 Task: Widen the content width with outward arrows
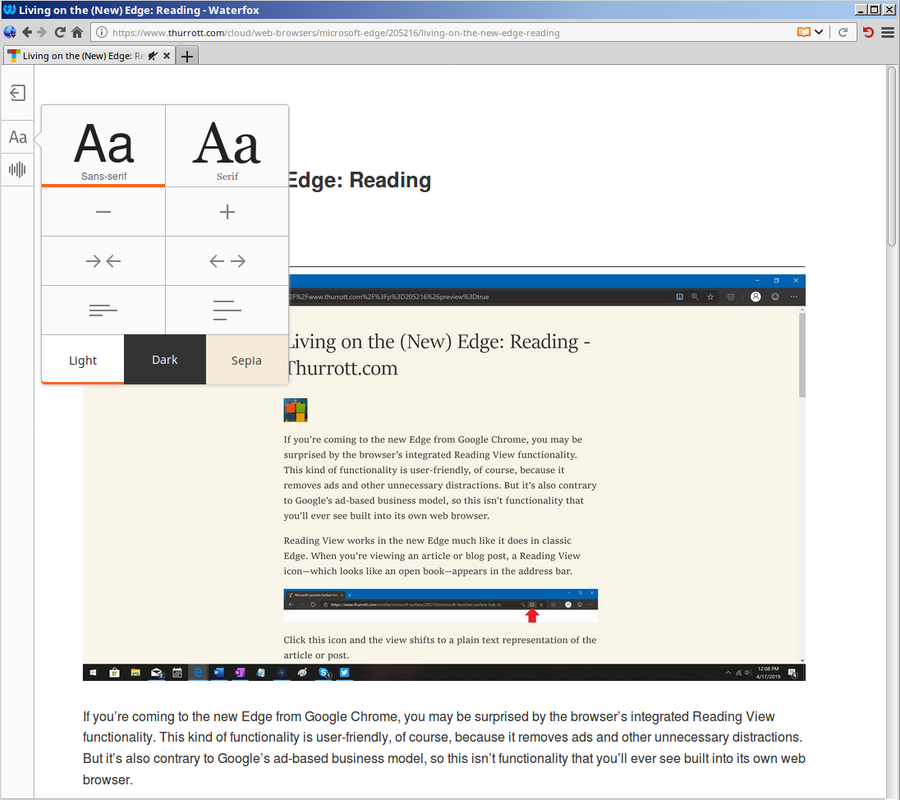227,261
